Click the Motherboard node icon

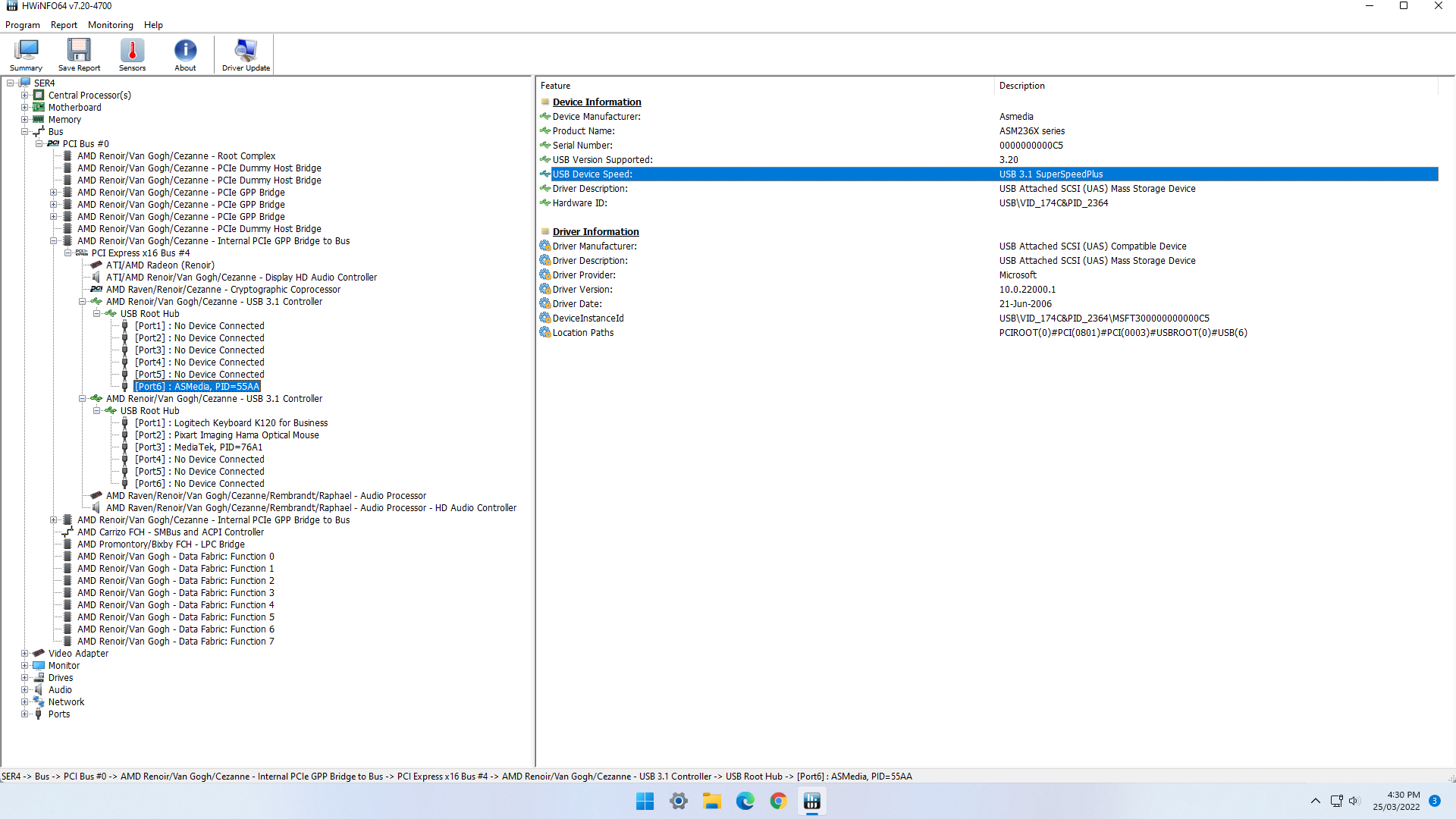point(39,107)
